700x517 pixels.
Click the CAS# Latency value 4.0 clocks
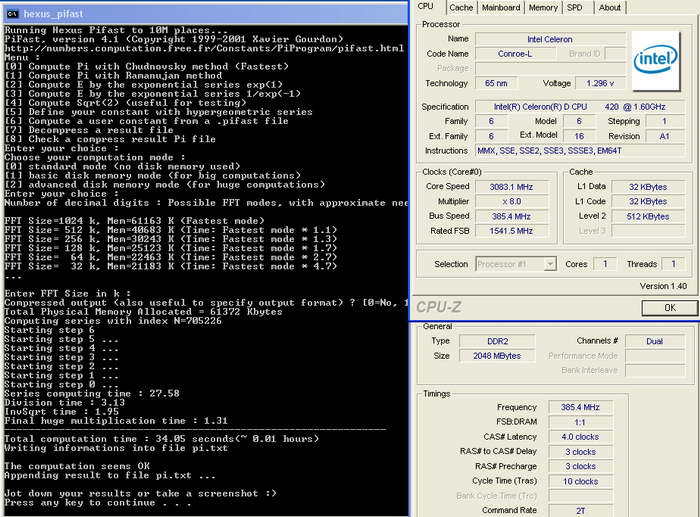click(580, 437)
